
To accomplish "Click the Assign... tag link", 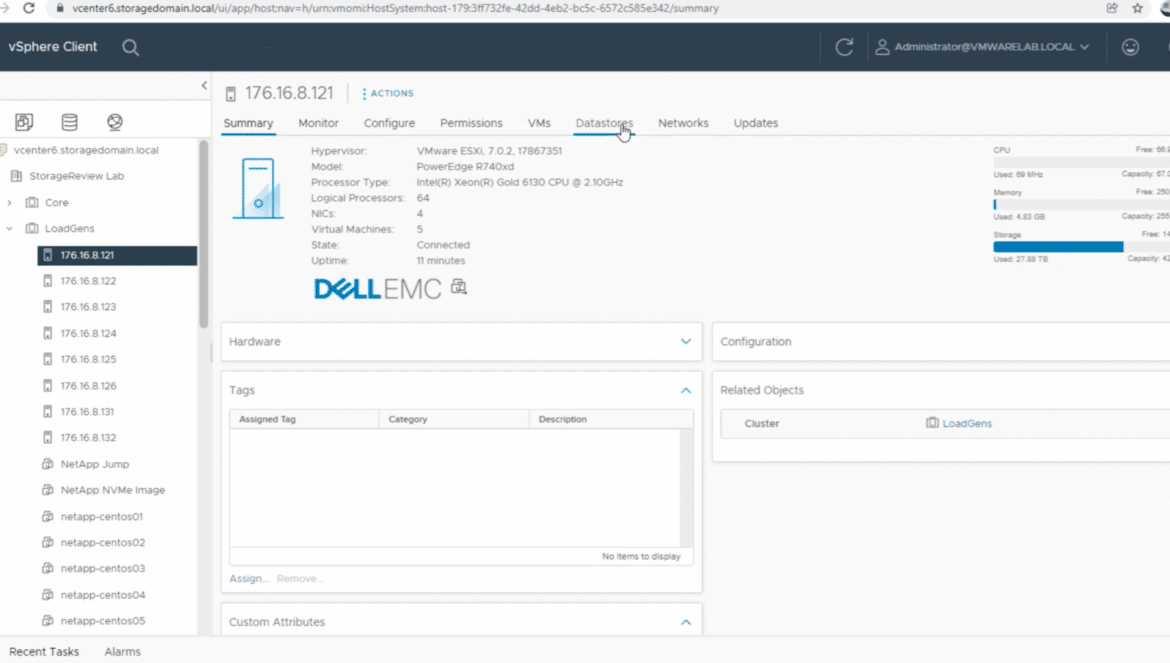I will click(248, 579).
